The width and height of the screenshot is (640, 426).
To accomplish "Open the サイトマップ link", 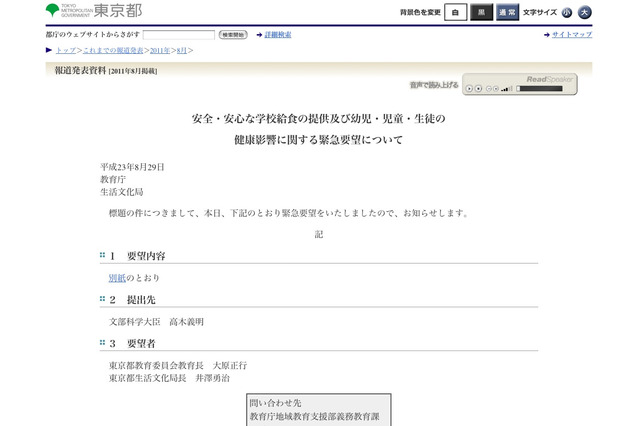I will pos(572,35).
